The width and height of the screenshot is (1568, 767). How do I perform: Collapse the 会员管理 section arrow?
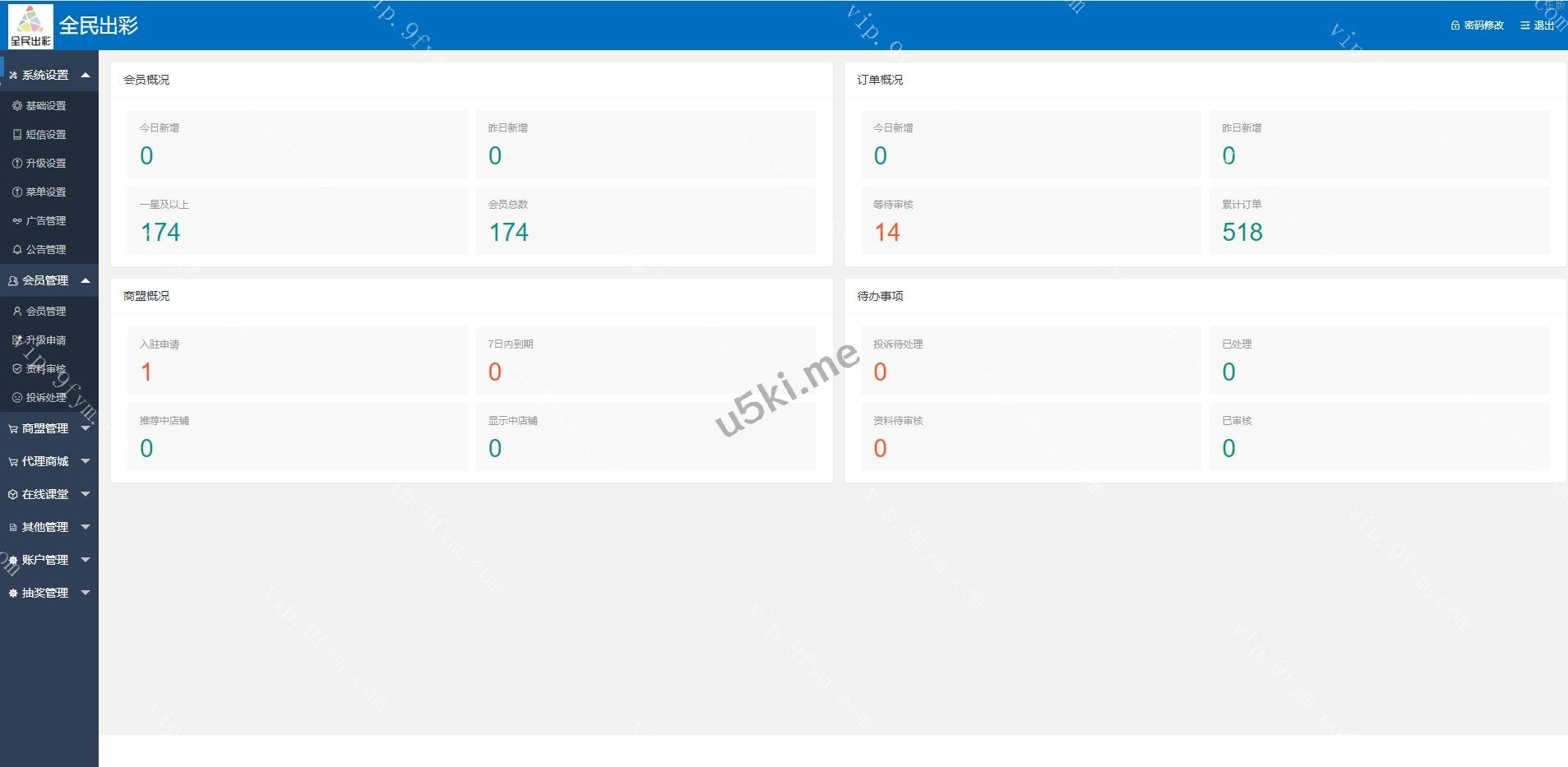[x=86, y=280]
